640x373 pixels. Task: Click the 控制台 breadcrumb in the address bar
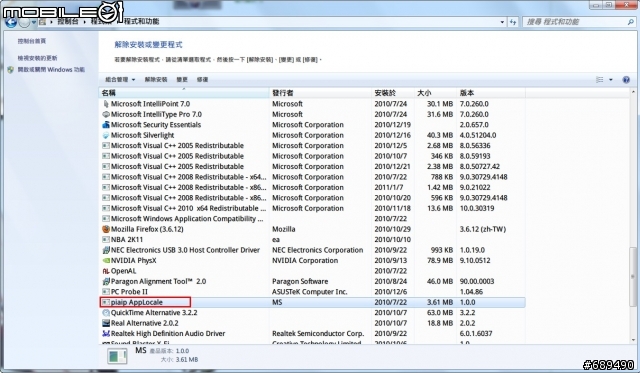click(x=68, y=21)
